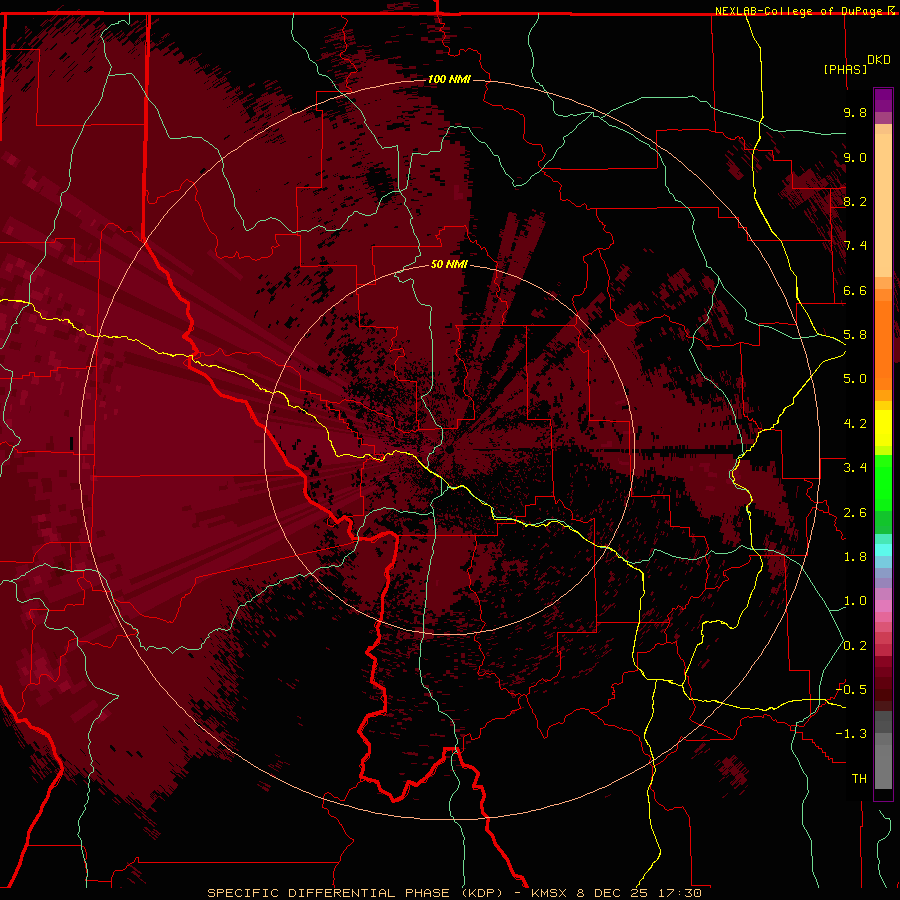Click the 3.4 value on the color scale
The width and height of the screenshot is (900, 900).
click(855, 468)
